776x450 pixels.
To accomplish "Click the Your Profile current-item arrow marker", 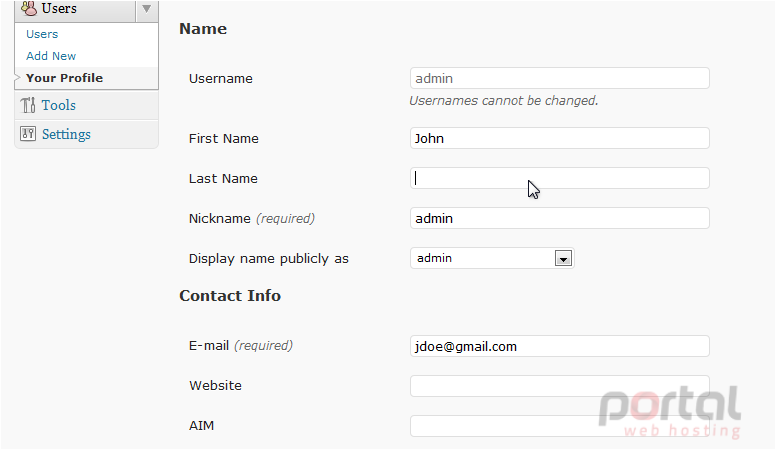I will pos(17,78).
